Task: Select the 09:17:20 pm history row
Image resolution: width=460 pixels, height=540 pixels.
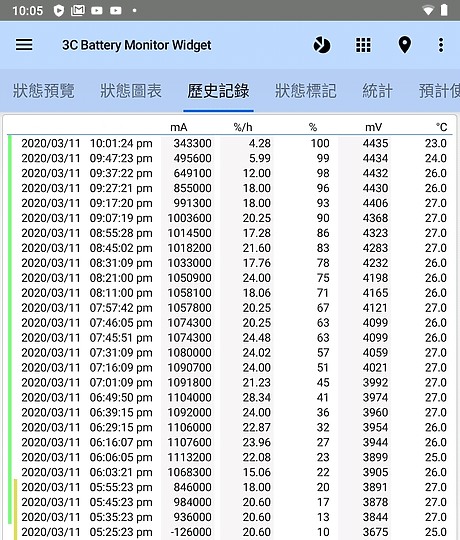Action: [x=230, y=203]
